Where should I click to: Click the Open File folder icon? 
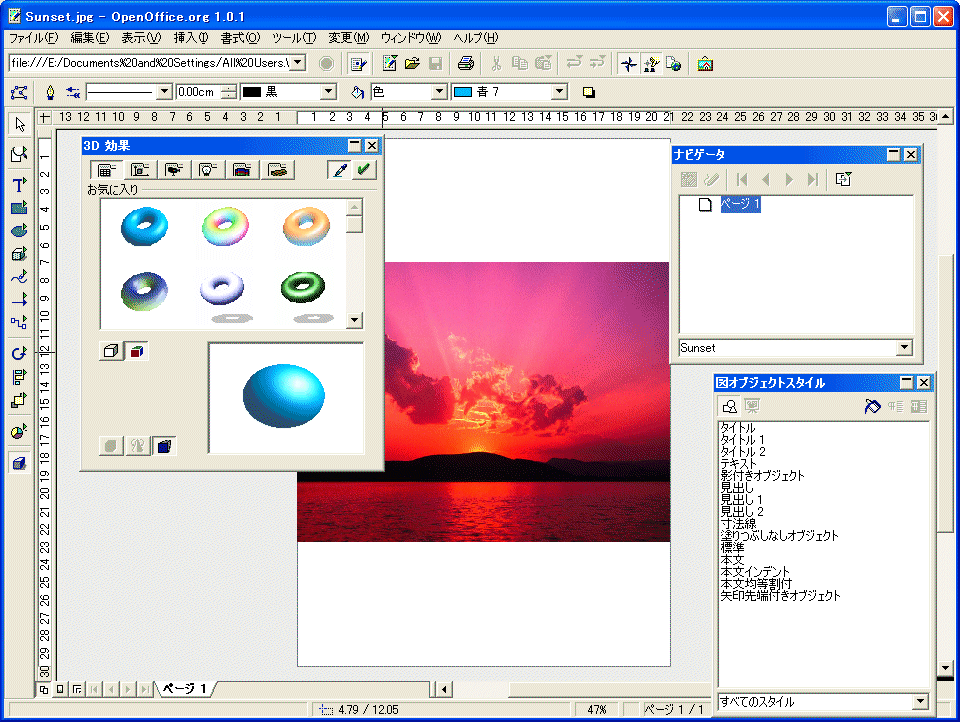coord(412,64)
